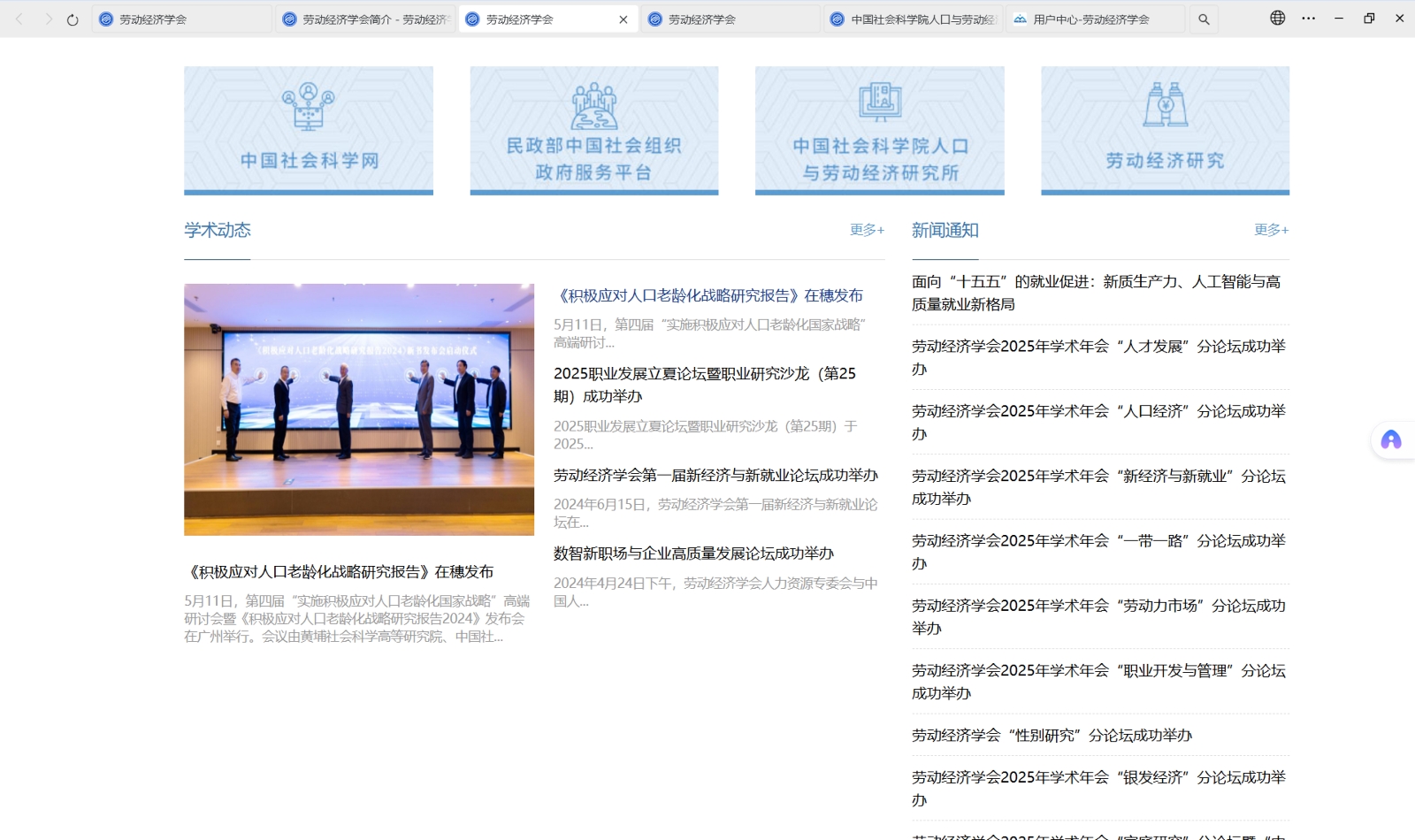Navigate back using the browser back arrow
Image resolution: width=1415 pixels, height=840 pixels.
19,18
